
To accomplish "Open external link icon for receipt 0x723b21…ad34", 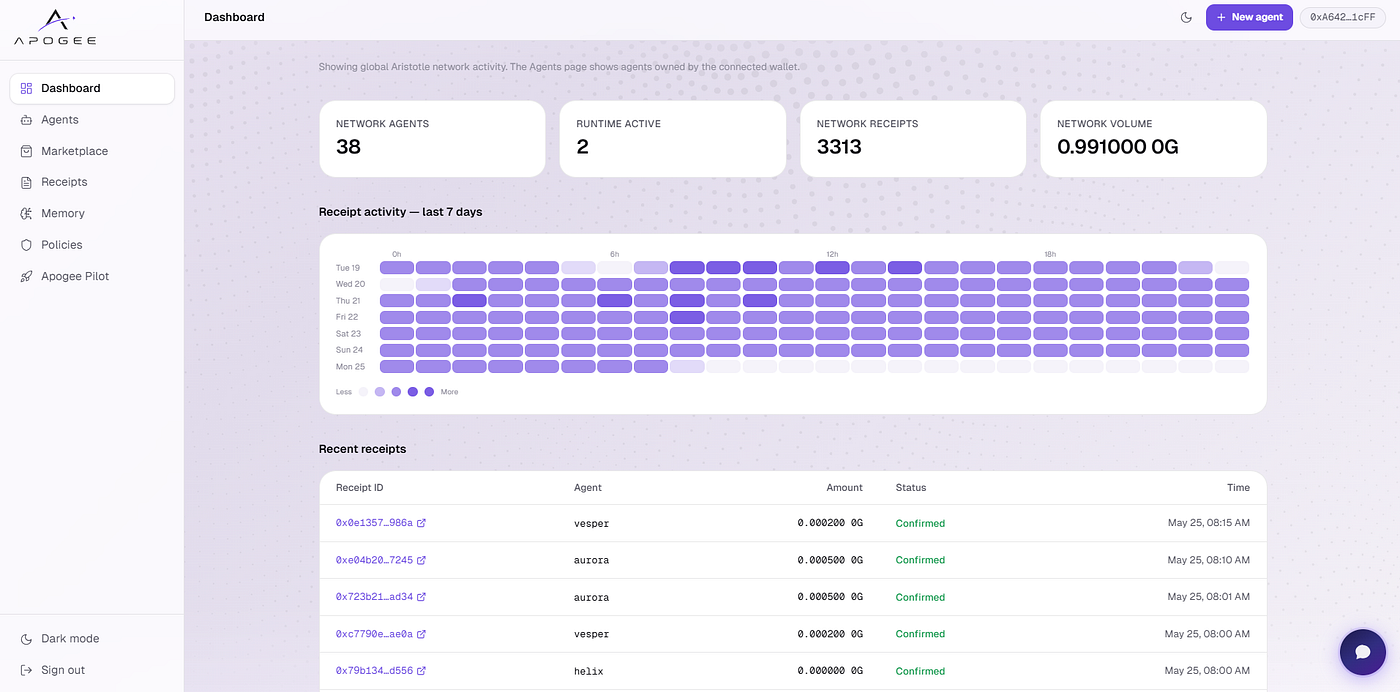I will pos(421,597).
